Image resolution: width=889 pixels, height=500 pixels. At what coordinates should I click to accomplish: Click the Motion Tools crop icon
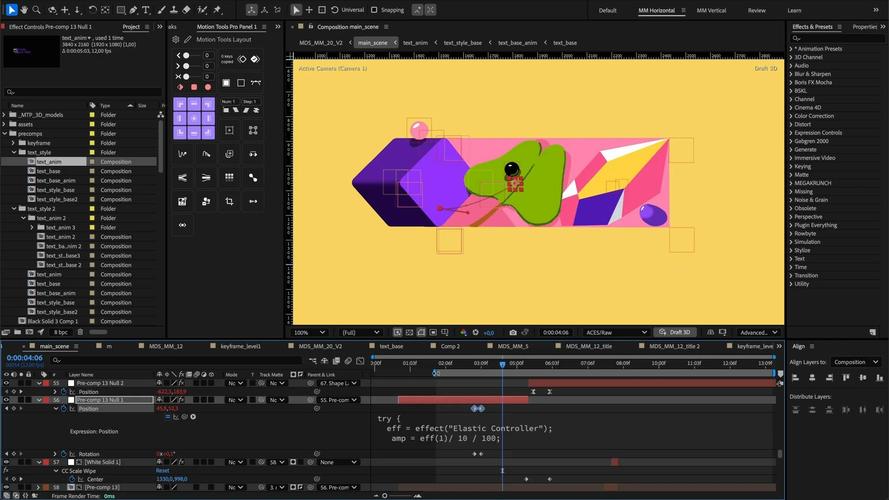click(229, 201)
